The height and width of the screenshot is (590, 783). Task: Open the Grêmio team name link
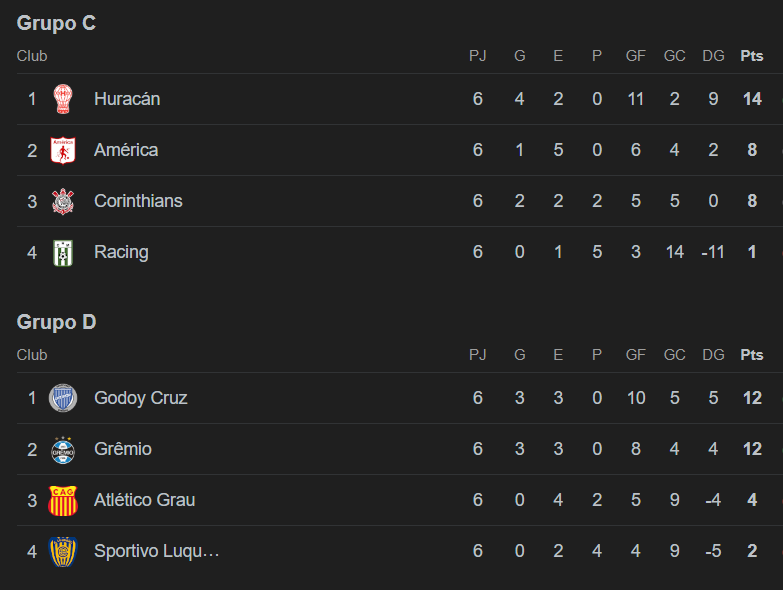(123, 449)
